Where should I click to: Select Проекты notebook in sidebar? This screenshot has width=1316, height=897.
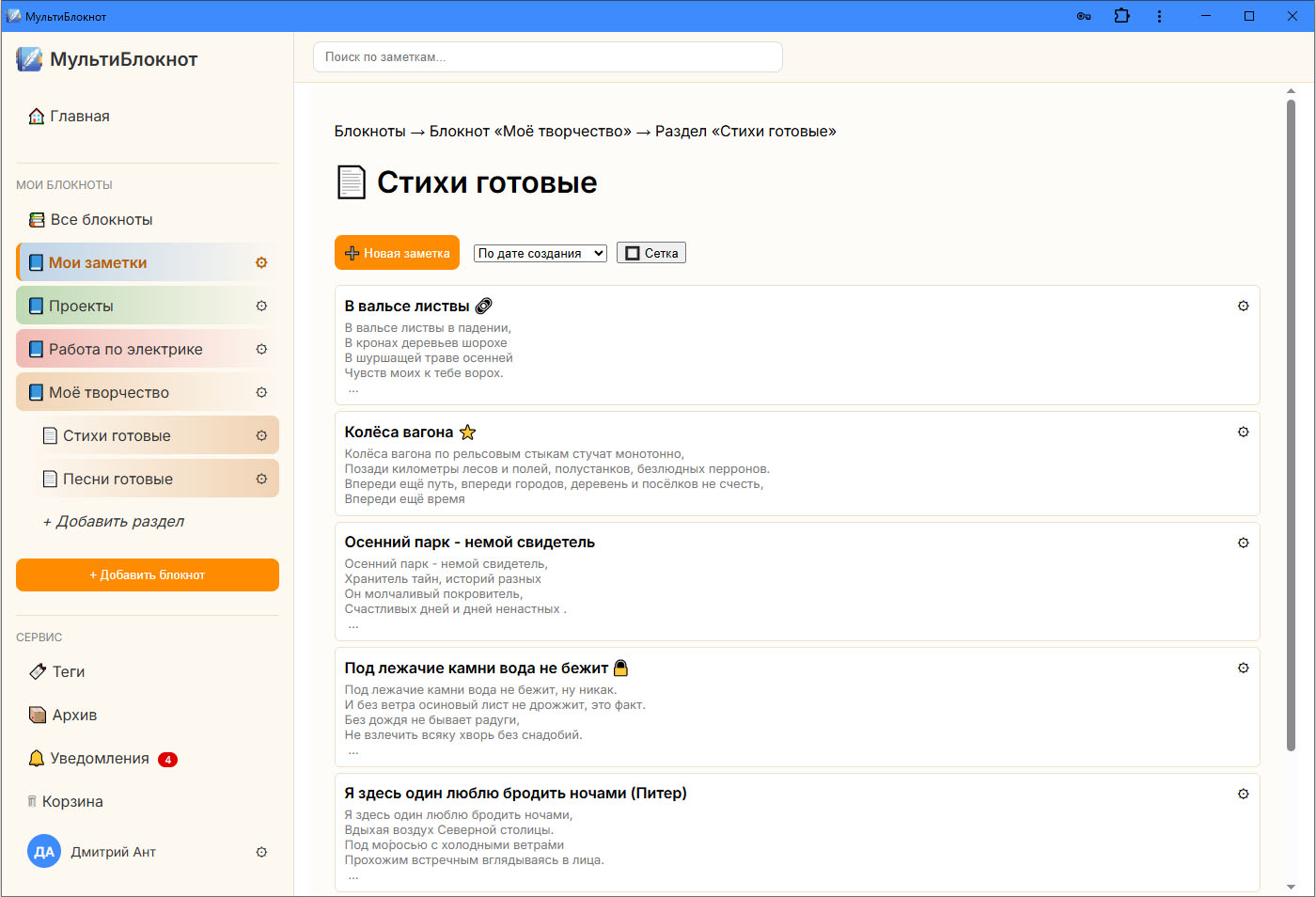(148, 306)
